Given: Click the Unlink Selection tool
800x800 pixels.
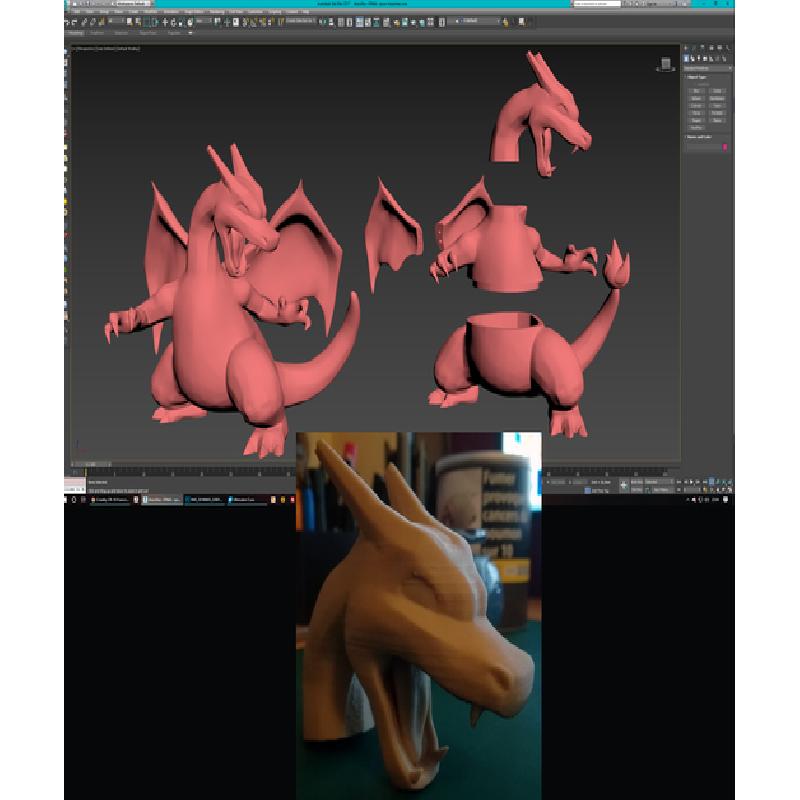Looking at the screenshot, I should [x=92, y=22].
